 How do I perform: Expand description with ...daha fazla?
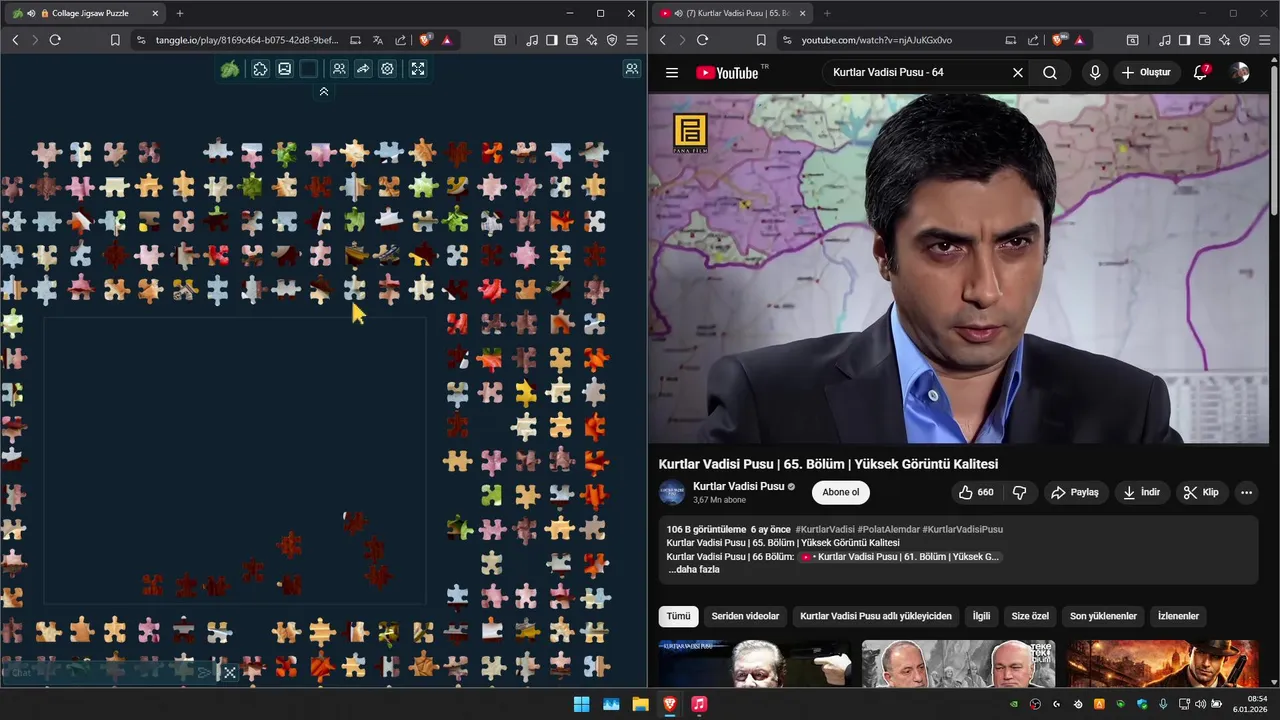pos(694,569)
